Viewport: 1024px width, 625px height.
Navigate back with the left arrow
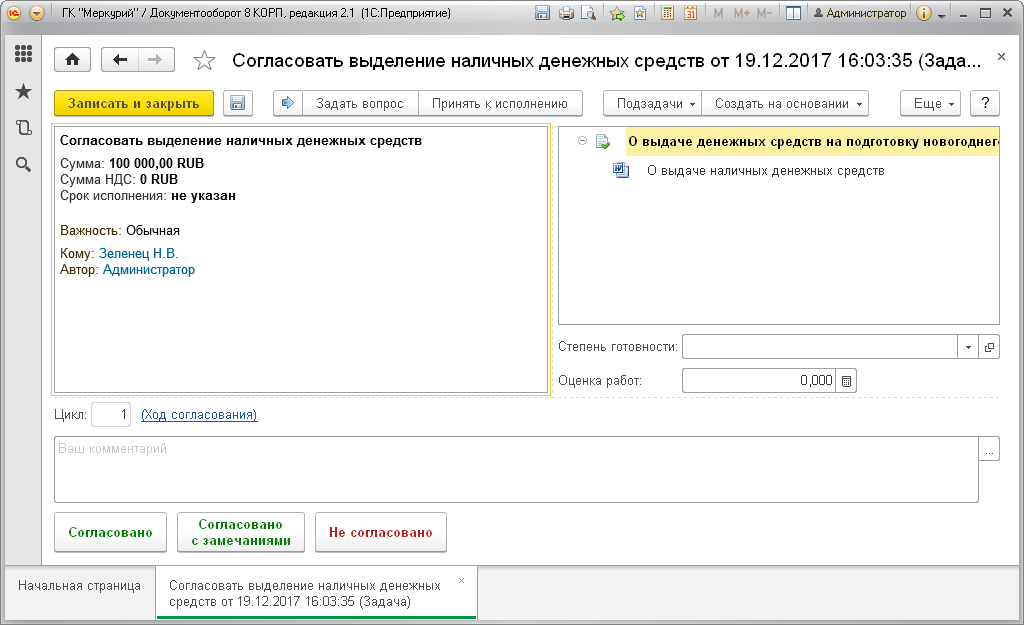click(120, 60)
